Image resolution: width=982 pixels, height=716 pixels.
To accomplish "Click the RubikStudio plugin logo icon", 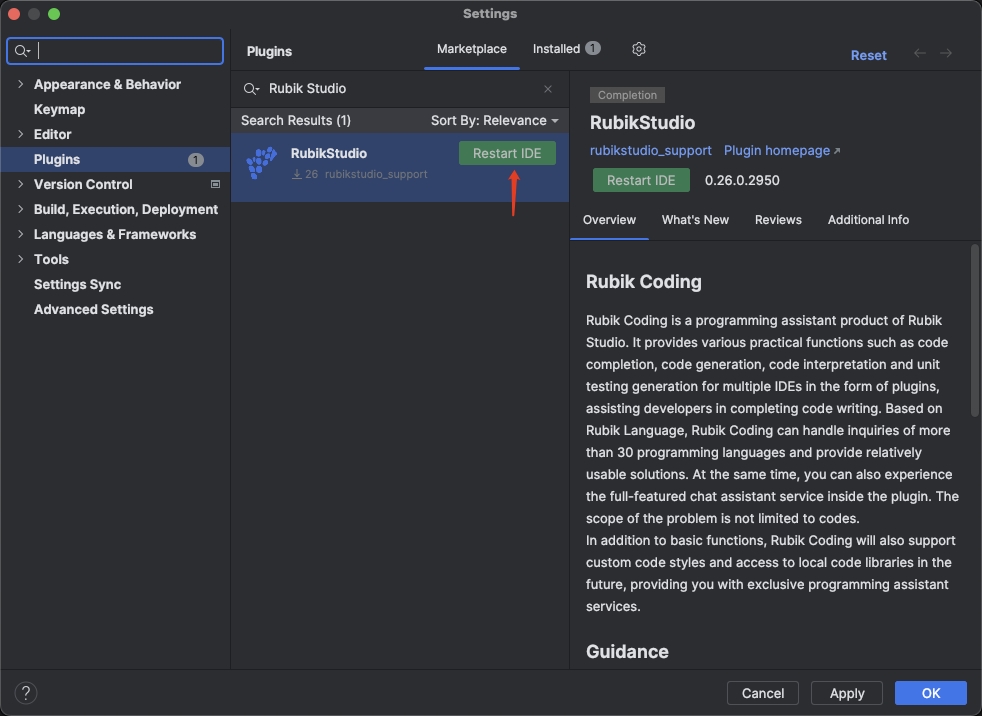I will [x=261, y=163].
